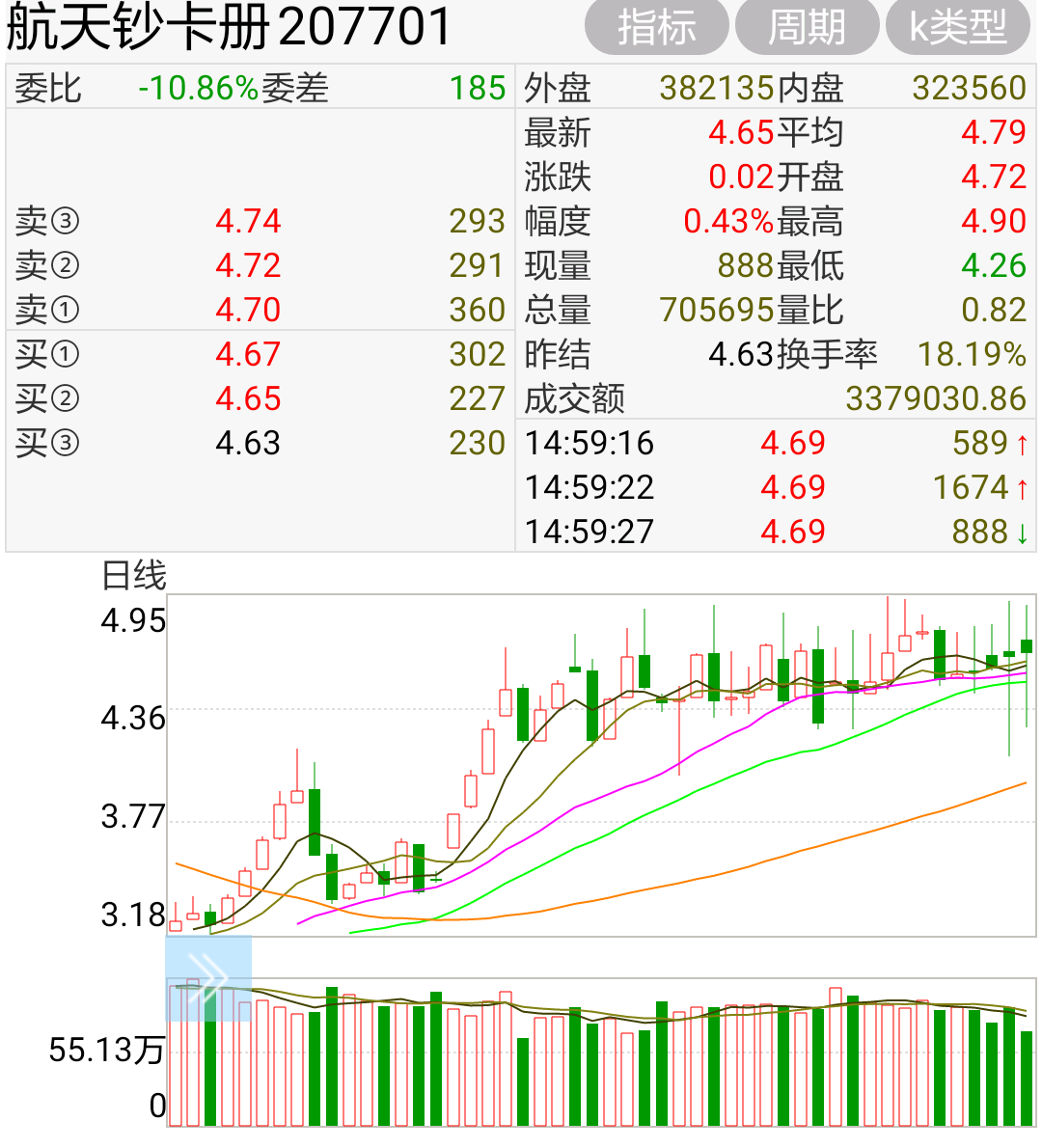The height and width of the screenshot is (1148, 1042).
Task: Click the 3.77 price axis label
Action: point(133,816)
